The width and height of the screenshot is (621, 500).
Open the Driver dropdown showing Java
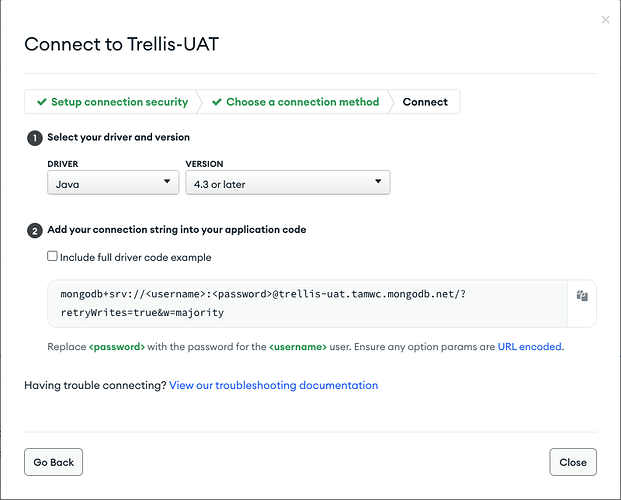pos(112,183)
